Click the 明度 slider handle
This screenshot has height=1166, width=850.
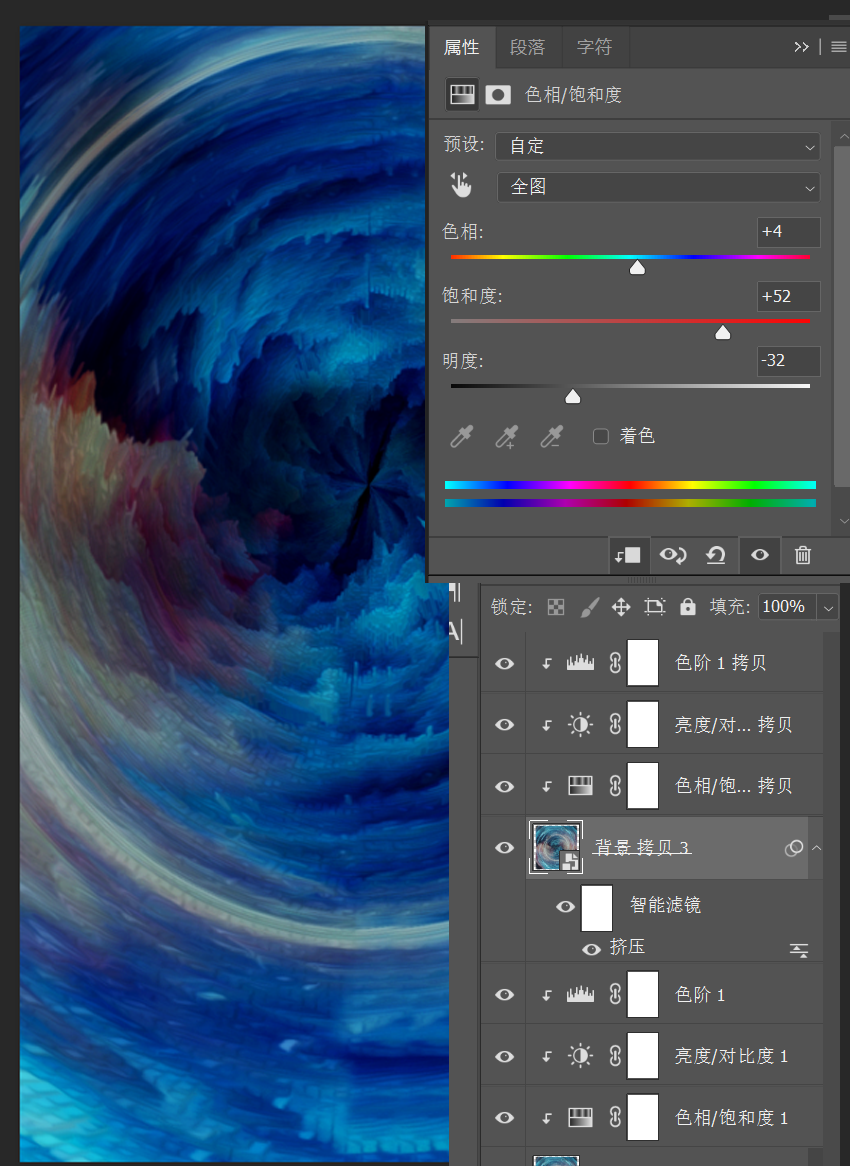pyautogui.click(x=573, y=397)
